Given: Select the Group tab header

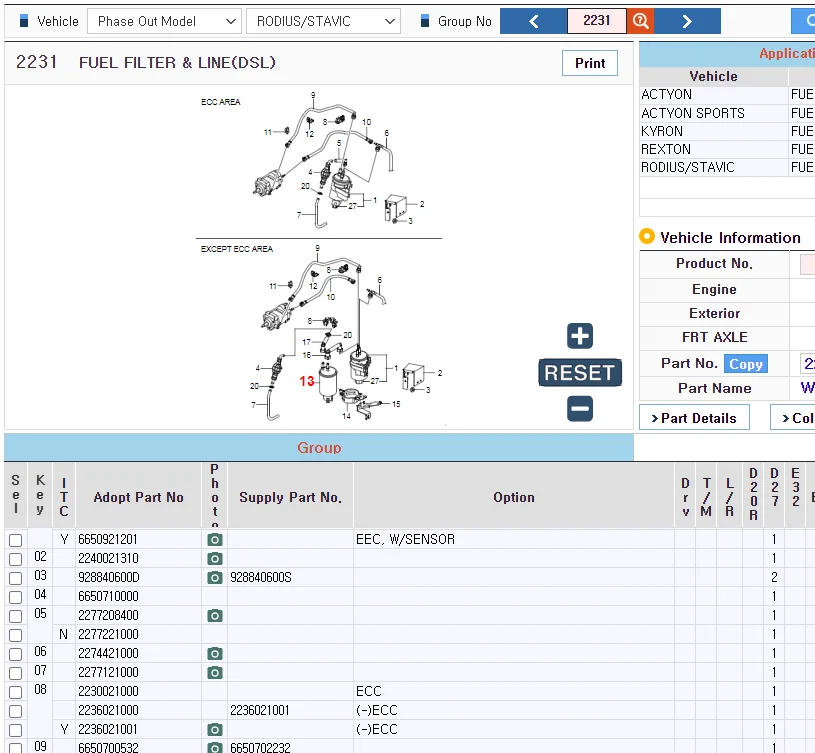Looking at the screenshot, I should pos(319,447).
